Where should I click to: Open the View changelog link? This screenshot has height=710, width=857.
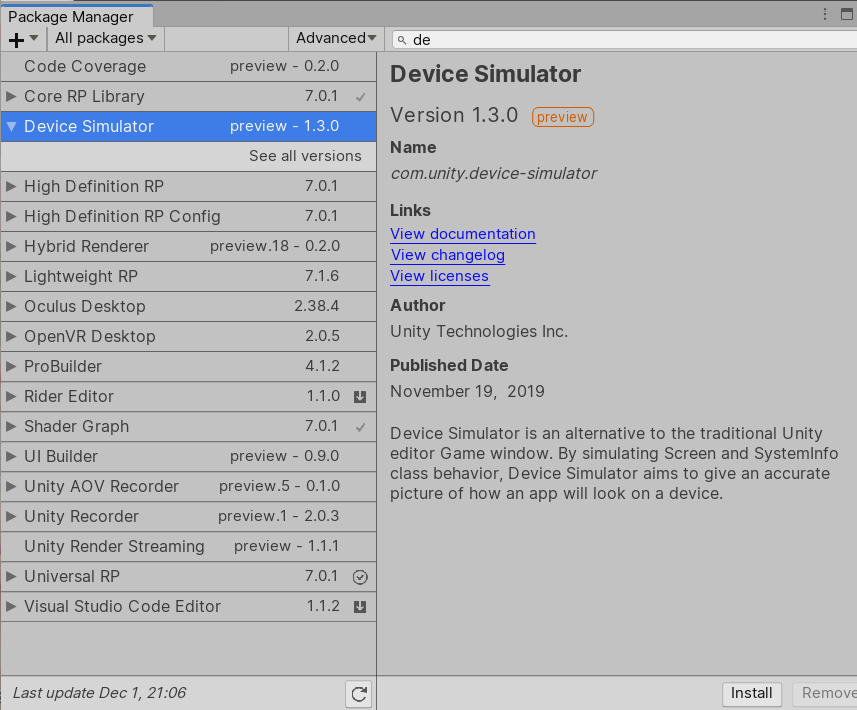pyautogui.click(x=448, y=255)
